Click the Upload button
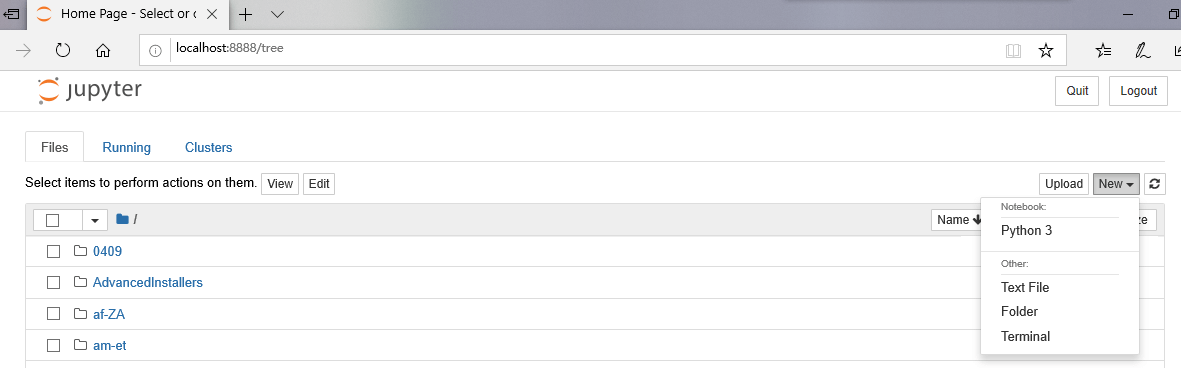 1064,184
